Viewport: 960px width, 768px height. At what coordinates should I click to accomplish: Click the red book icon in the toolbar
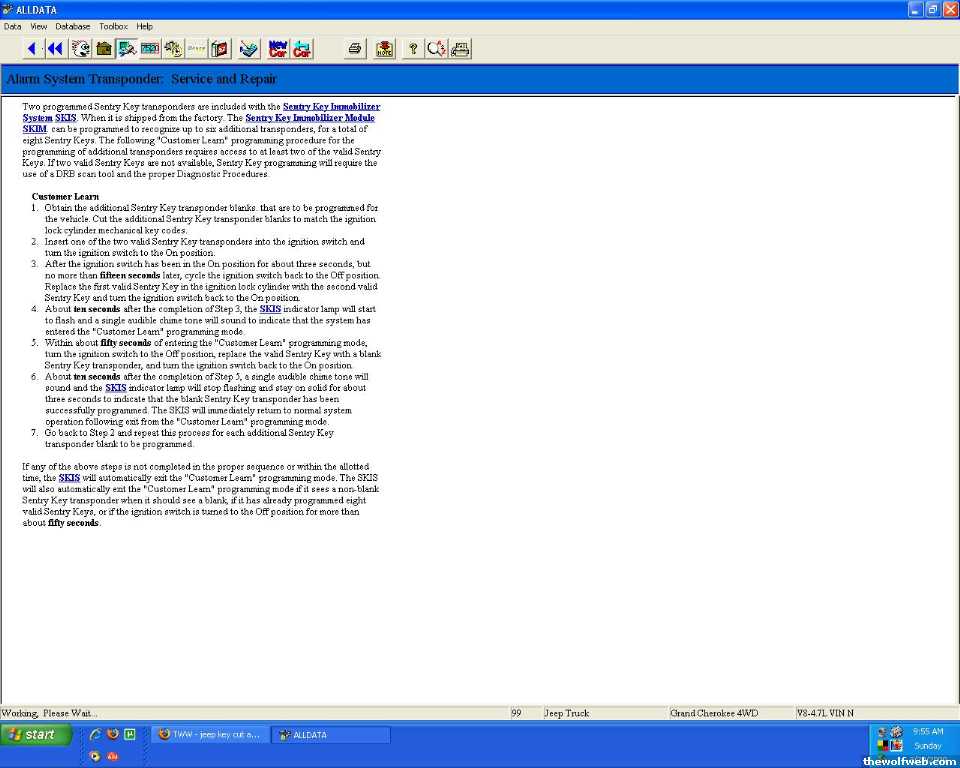(x=220, y=48)
